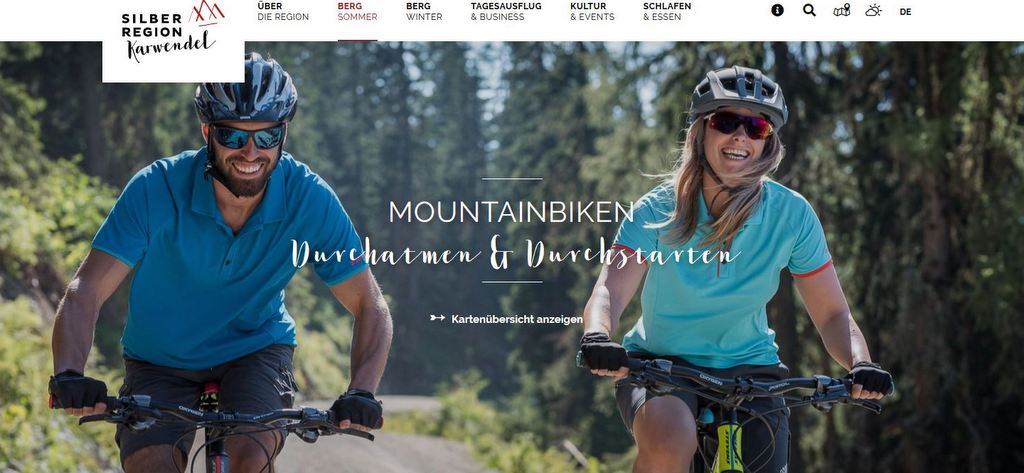The image size is (1024, 473).
Task: Expand the Über die Region menu
Action: 283,12
